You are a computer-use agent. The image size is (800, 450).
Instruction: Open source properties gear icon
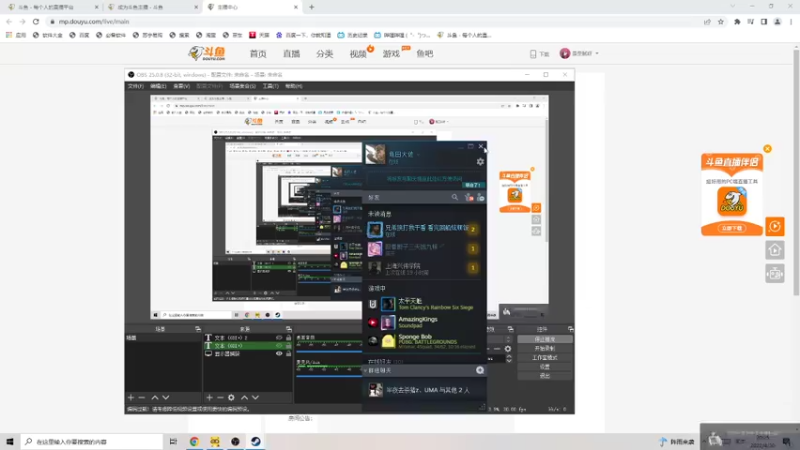click(x=231, y=397)
